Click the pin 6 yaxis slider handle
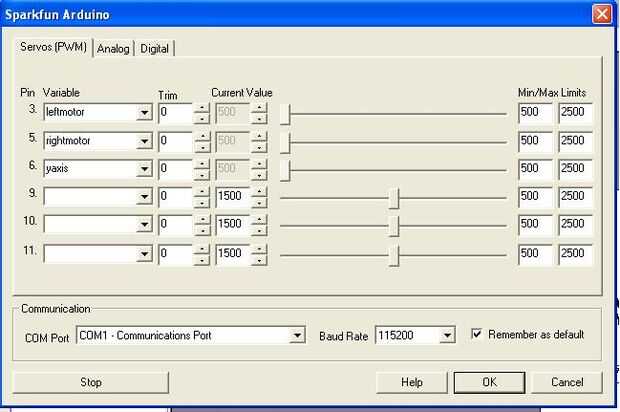Image resolution: width=620 pixels, height=412 pixels. coord(285,171)
